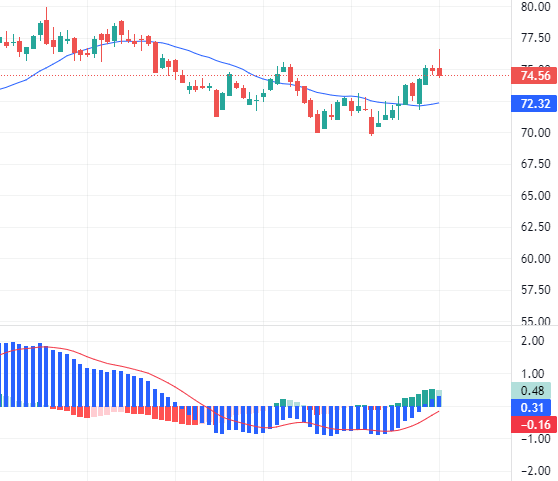Click the 67.50 price axis label
This screenshot has width=558, height=481.
(536, 164)
